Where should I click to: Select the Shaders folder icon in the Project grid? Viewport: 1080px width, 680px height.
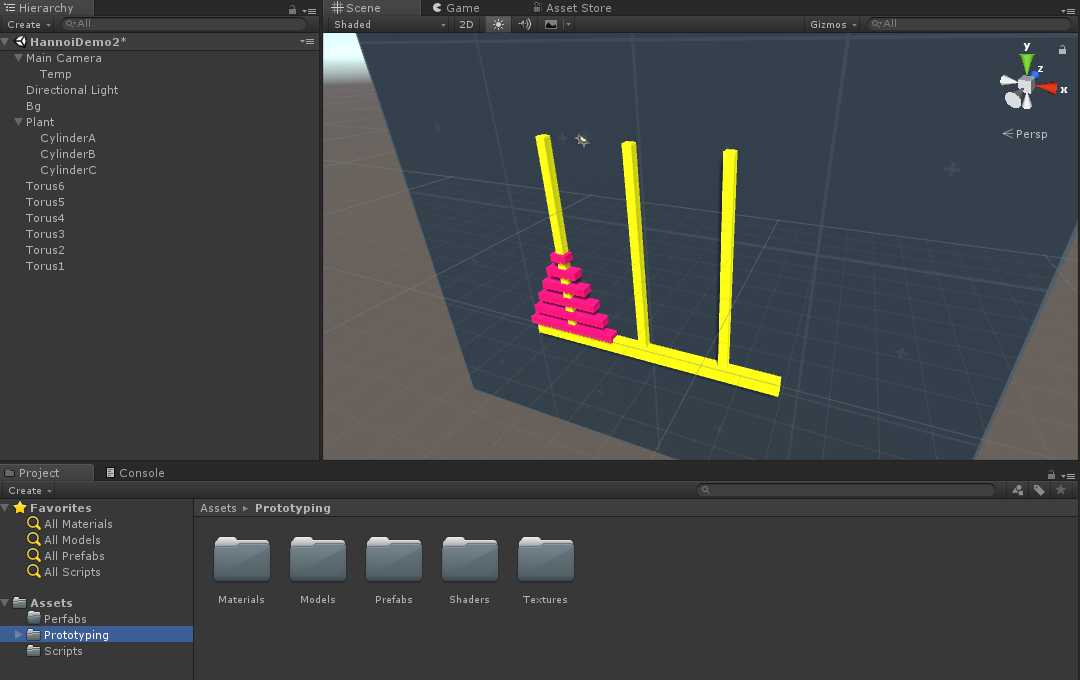pos(470,559)
